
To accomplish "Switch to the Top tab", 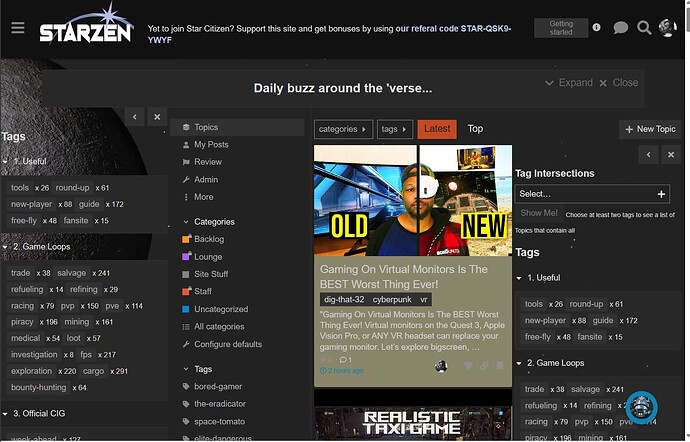I will tap(475, 129).
